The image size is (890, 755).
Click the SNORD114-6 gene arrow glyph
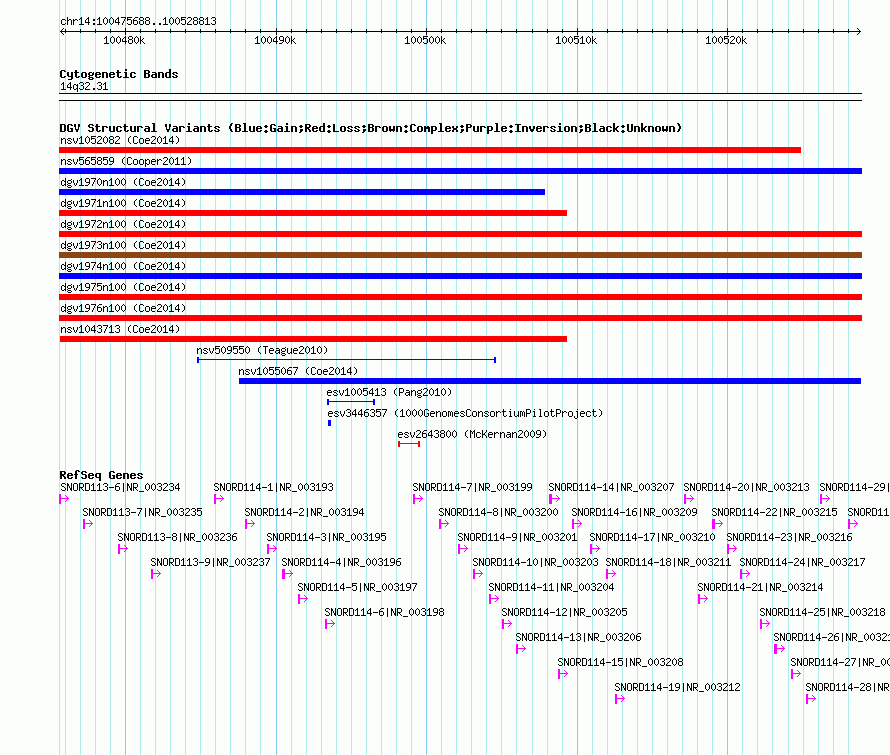point(330,624)
